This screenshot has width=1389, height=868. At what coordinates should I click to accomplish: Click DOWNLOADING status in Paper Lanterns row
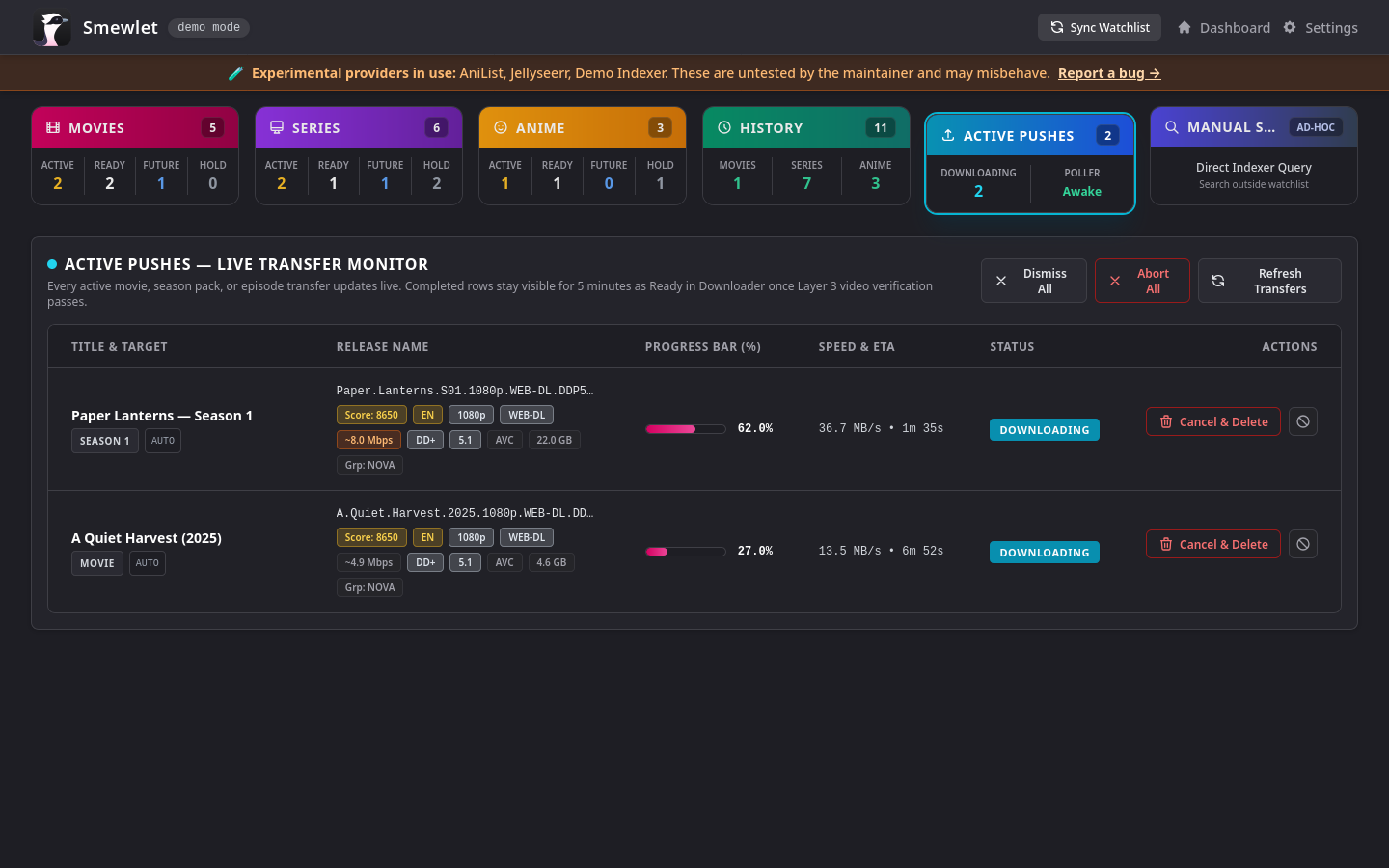tap(1045, 430)
